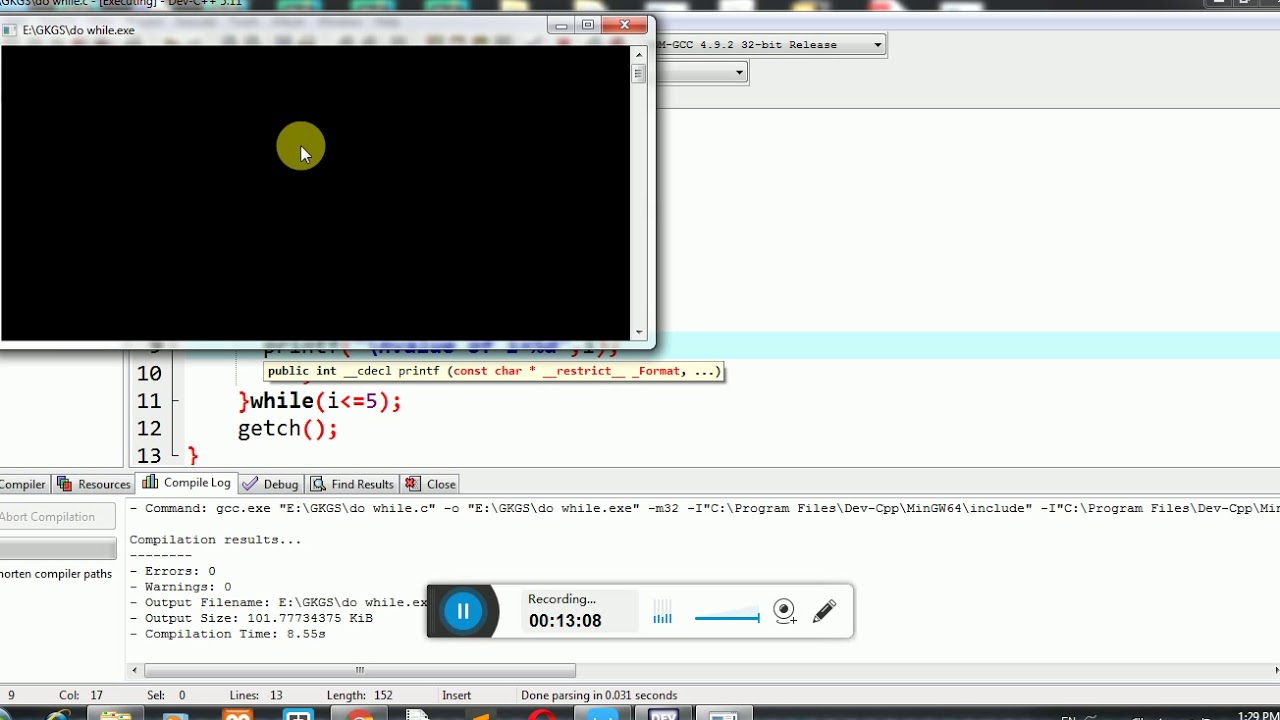Click the compilation progress bar under Abort
The height and width of the screenshot is (720, 1280).
[58, 548]
